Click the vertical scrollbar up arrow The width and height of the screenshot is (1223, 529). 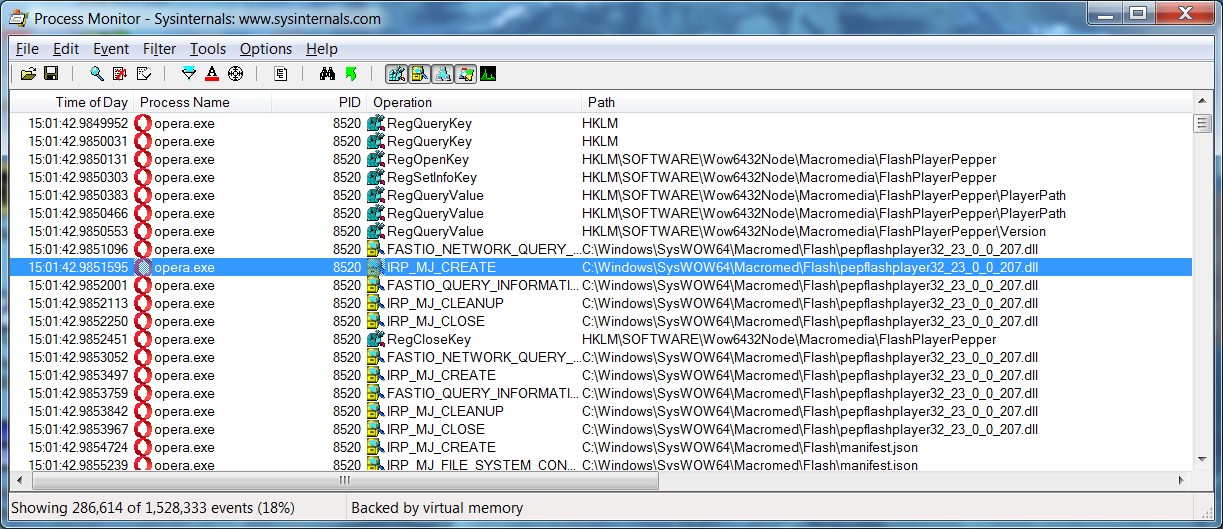tap(1201, 102)
